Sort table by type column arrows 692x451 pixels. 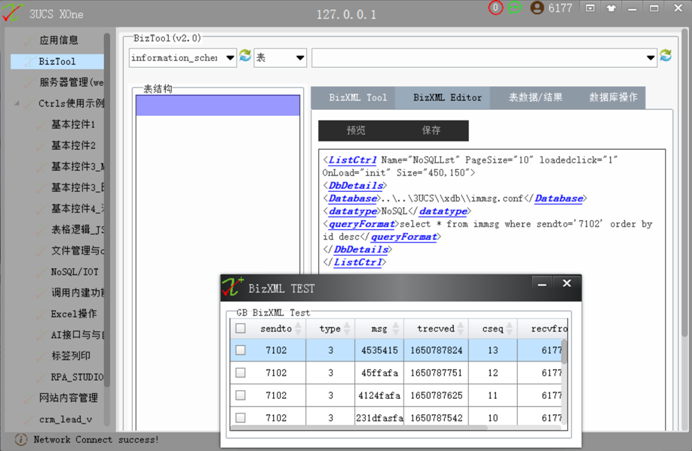click(347, 328)
